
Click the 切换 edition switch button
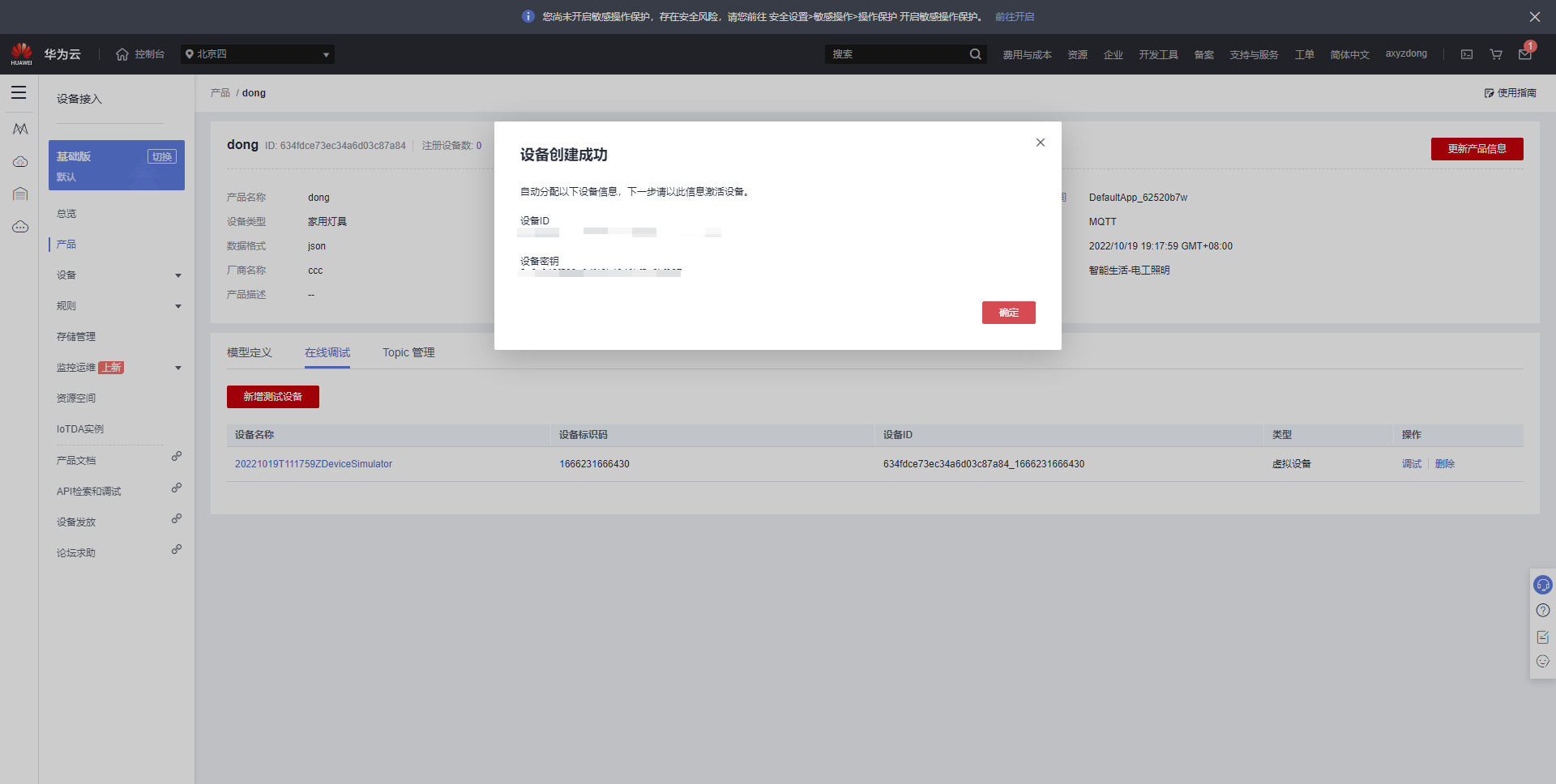coord(162,157)
